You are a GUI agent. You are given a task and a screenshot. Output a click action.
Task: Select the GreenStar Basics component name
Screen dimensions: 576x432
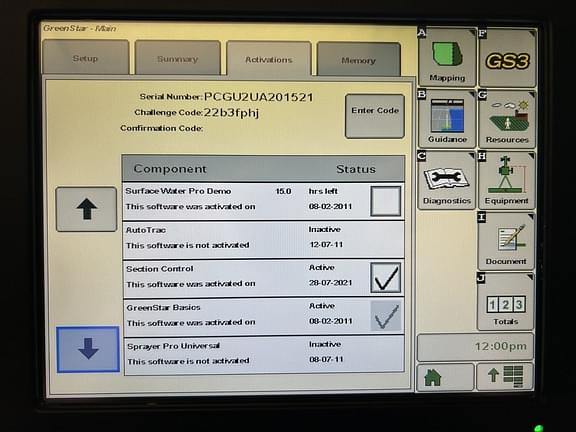pyautogui.click(x=163, y=307)
